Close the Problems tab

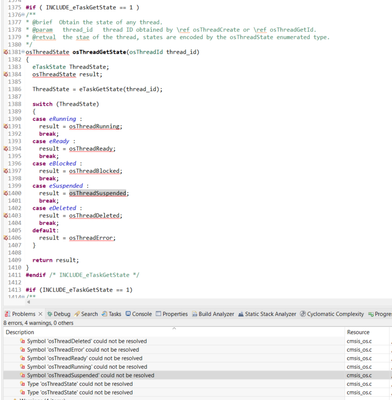(x=40, y=314)
